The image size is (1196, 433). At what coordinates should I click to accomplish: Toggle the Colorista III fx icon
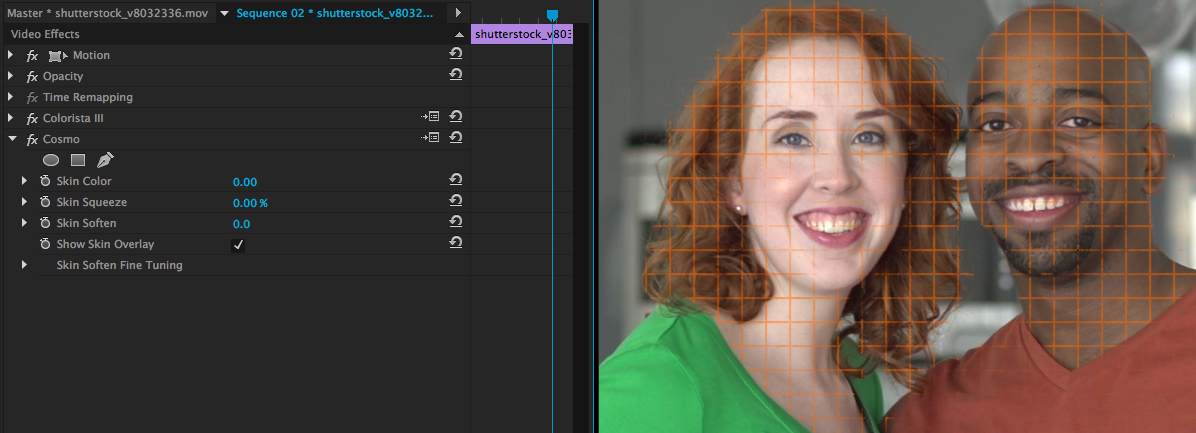coord(32,118)
